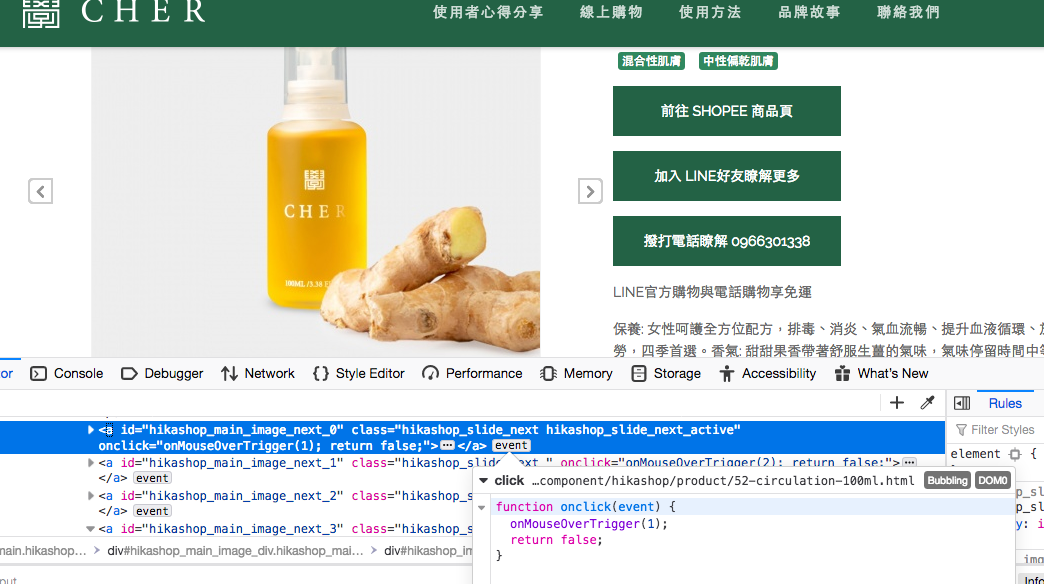
Task: Click the 前往 SHOPEE 商品頁 button
Action: tap(726, 111)
